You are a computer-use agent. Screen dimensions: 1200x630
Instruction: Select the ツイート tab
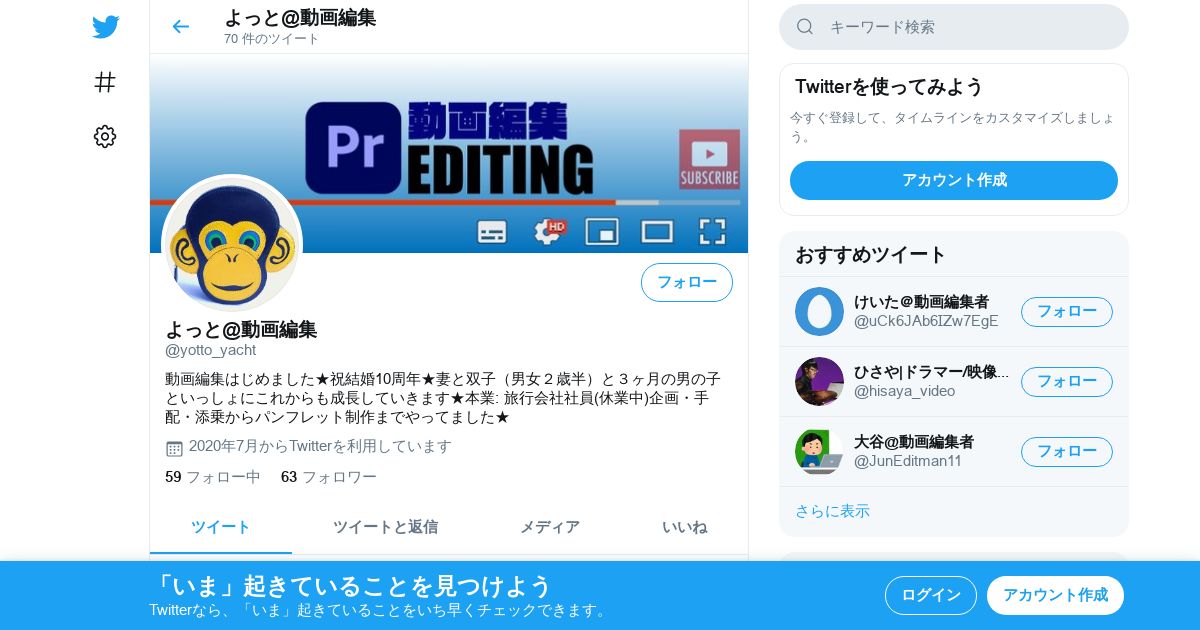click(221, 527)
